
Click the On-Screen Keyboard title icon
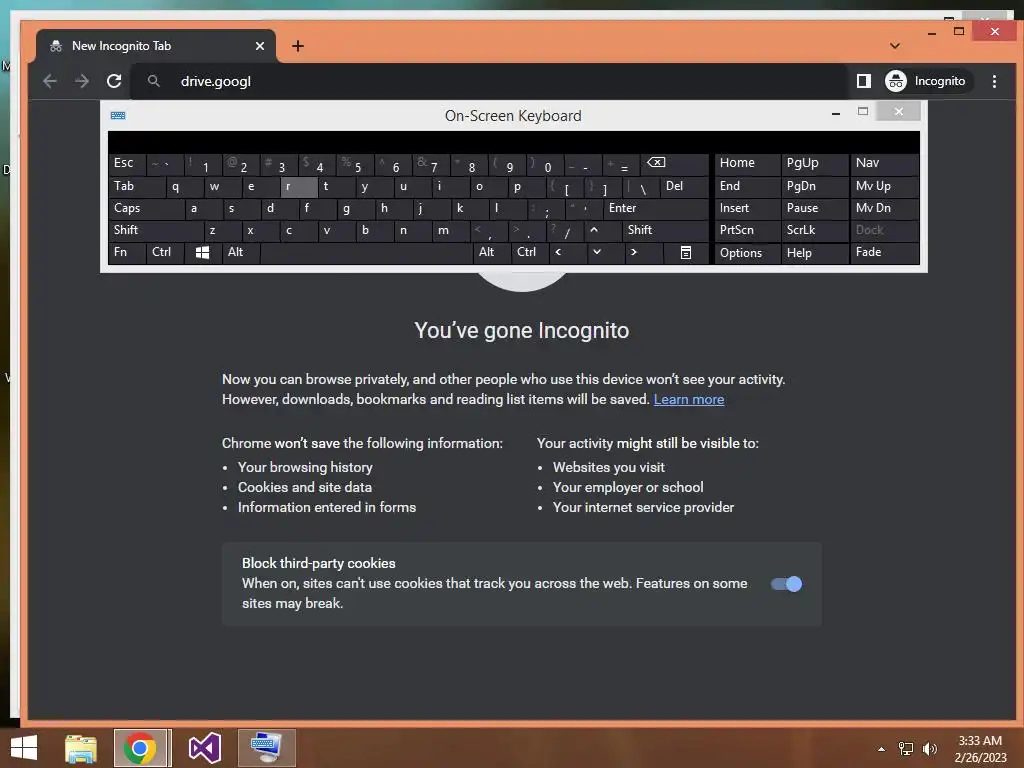pos(118,116)
